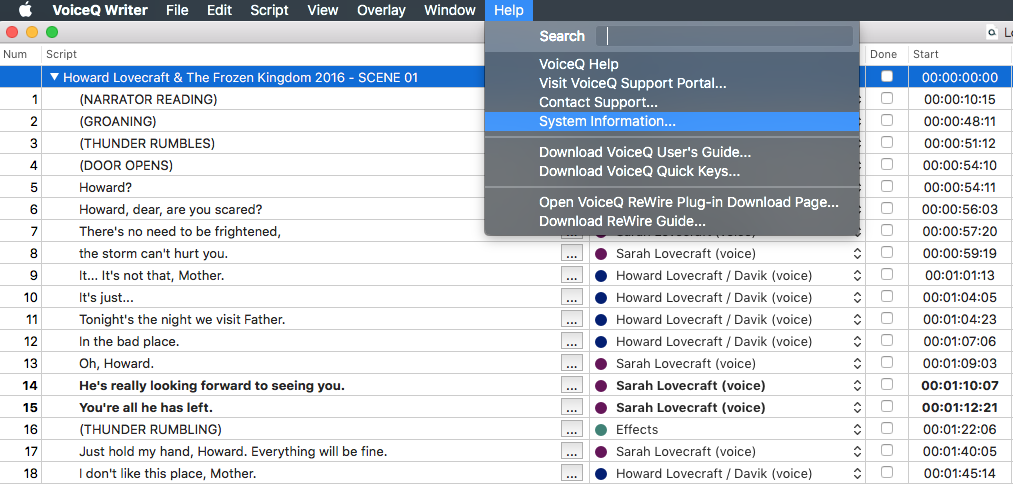Choose Download VoiceQ User's Guide
The width and height of the screenshot is (1013, 484).
pyautogui.click(x=672, y=153)
